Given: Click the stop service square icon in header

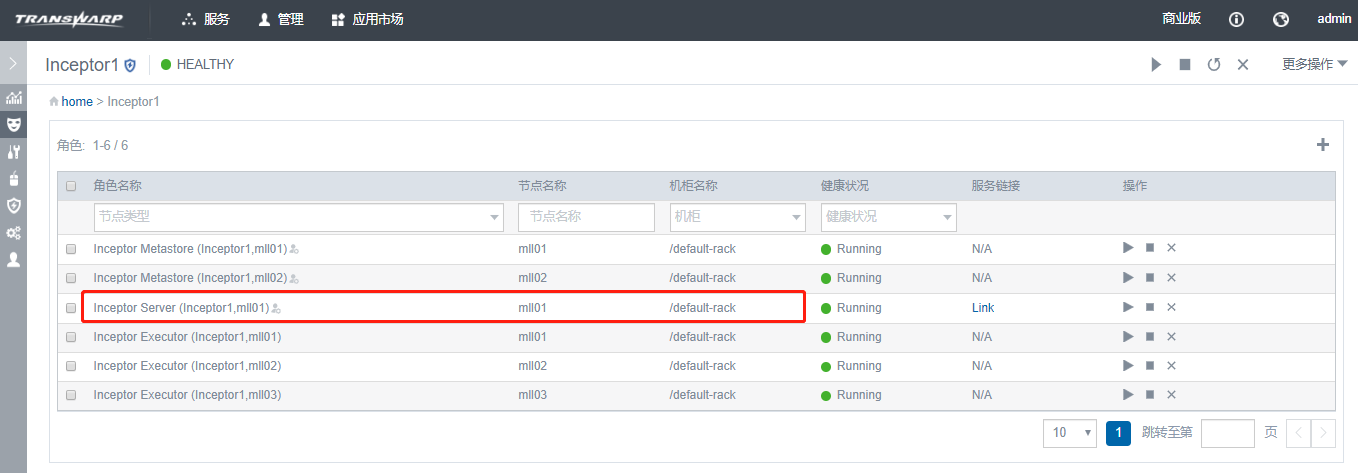Looking at the screenshot, I should (x=1185, y=65).
